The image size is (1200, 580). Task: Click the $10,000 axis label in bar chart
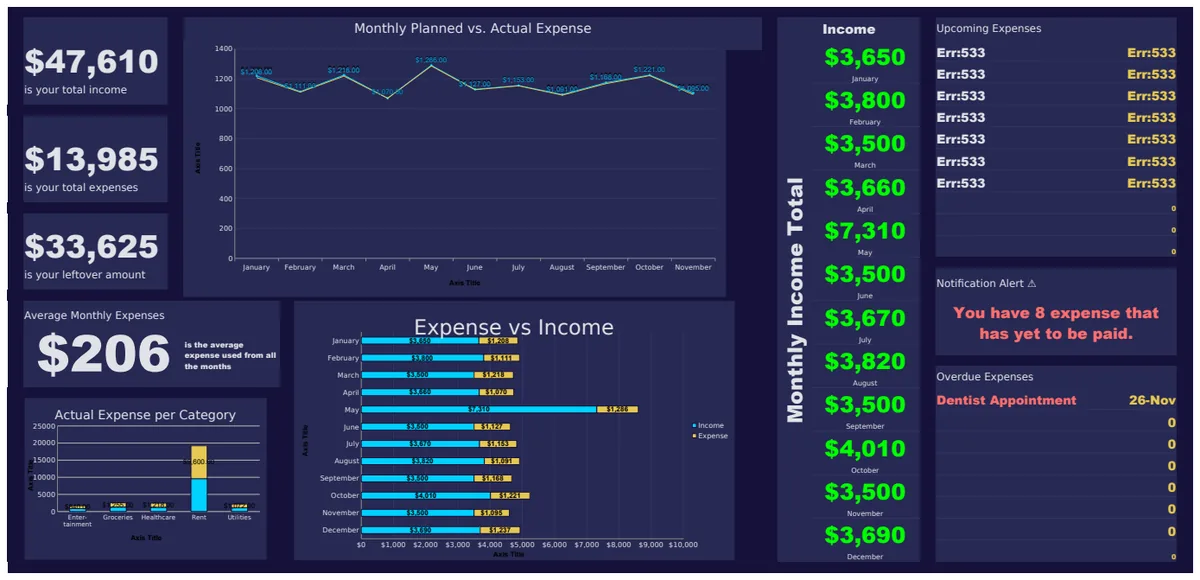(682, 545)
